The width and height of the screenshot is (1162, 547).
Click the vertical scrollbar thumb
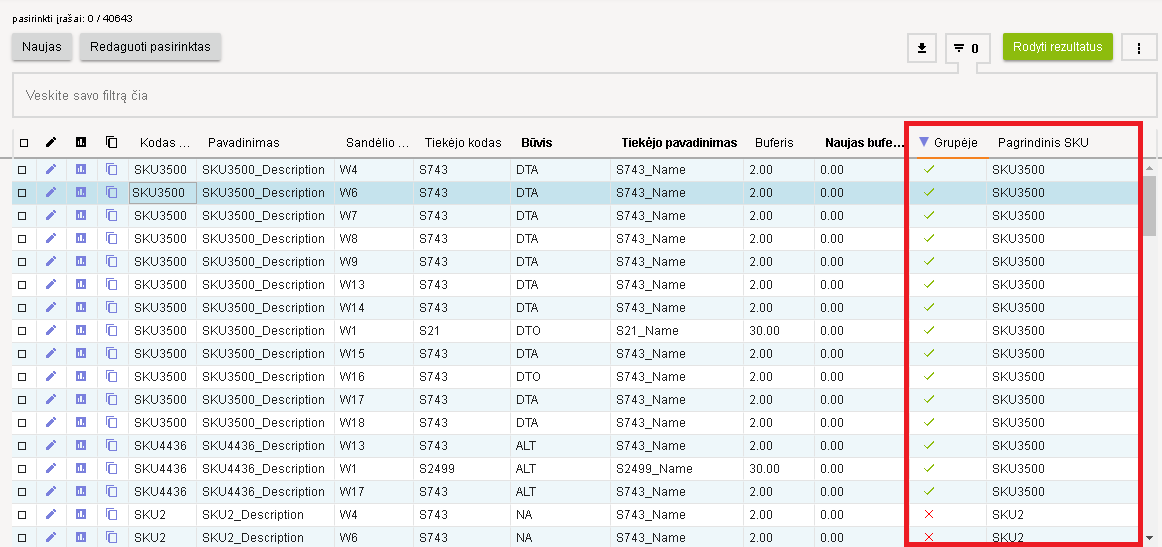1152,198
